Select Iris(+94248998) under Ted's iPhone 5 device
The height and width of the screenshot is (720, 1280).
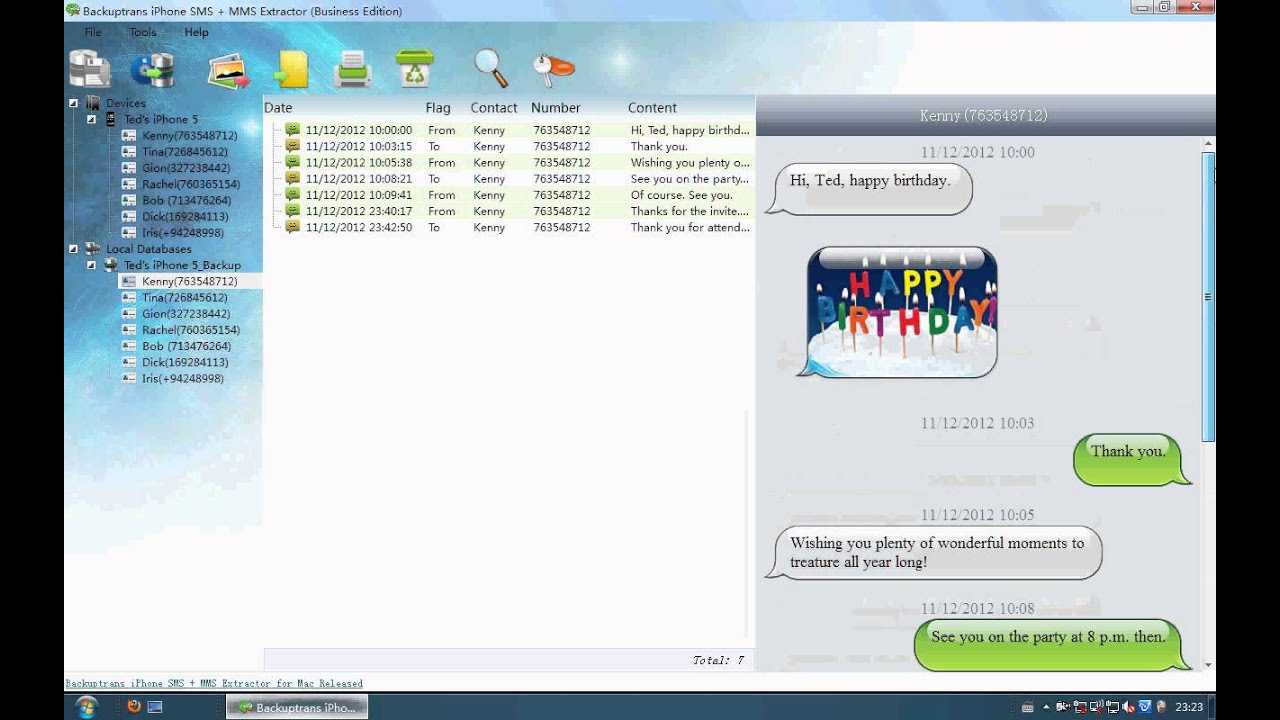182,233
